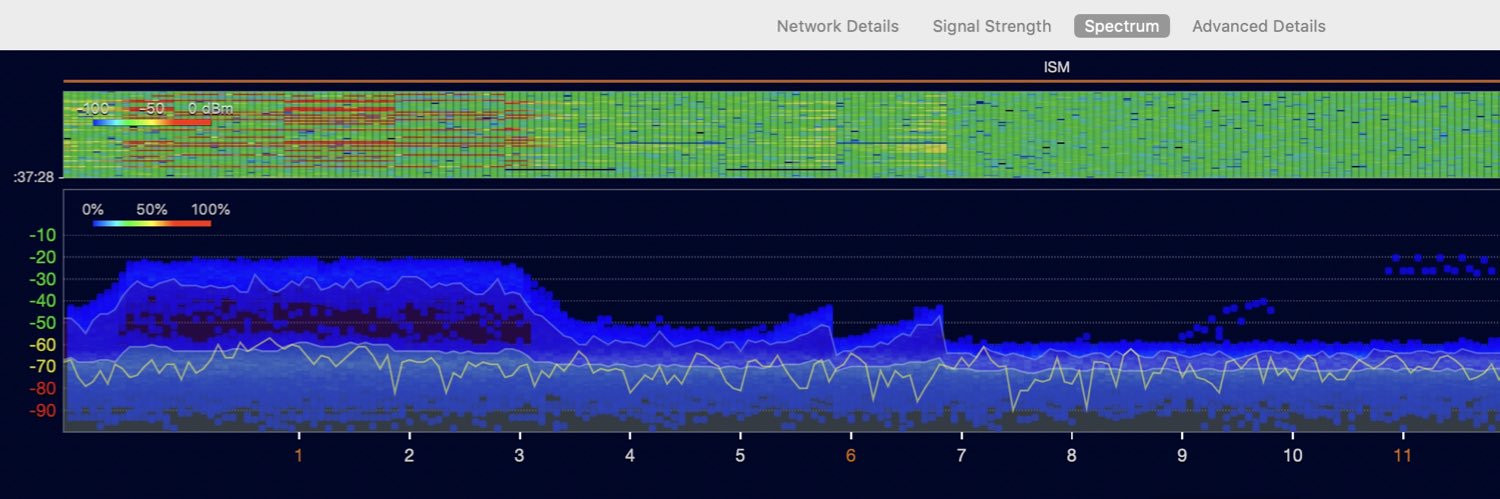Click the -30 dBm axis label
Image resolution: width=1500 pixels, height=499 pixels.
[42, 280]
